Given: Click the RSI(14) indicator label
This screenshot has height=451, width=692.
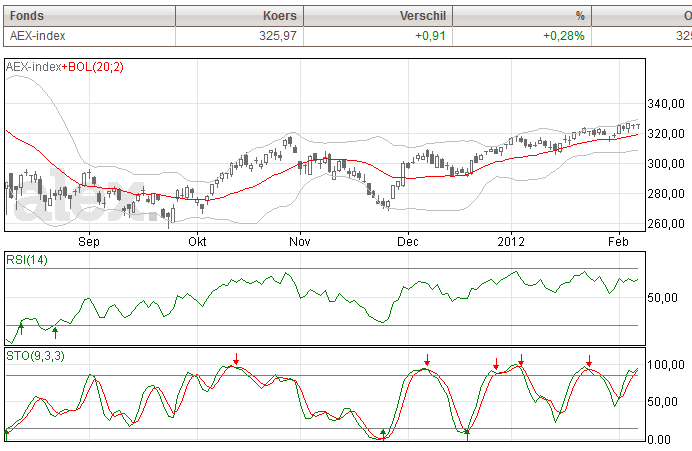Looking at the screenshot, I should point(26,260).
